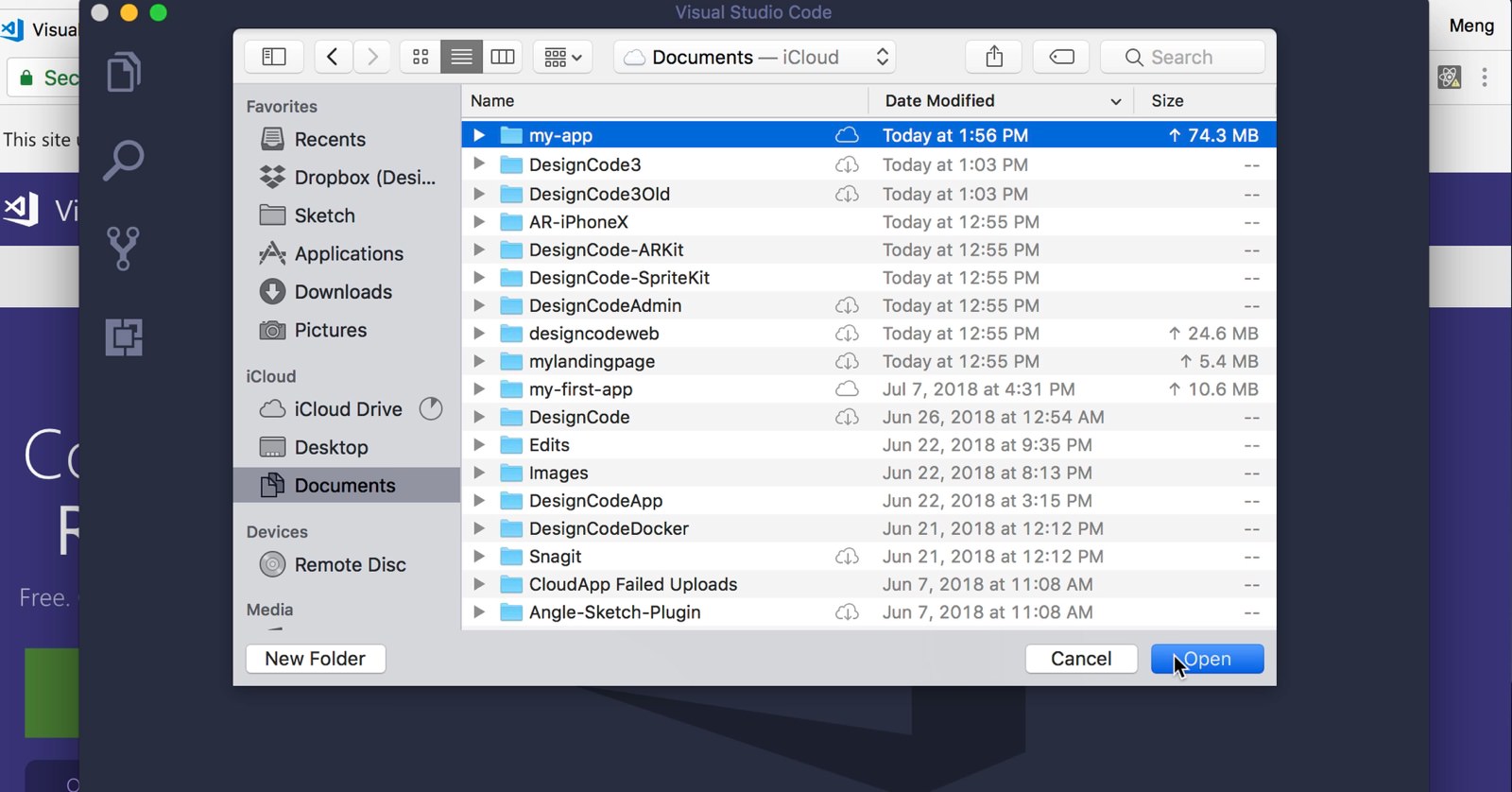Expand the DesignCode-ARKit disclosure triangle
The width and height of the screenshot is (1512, 792).
pyautogui.click(x=479, y=250)
